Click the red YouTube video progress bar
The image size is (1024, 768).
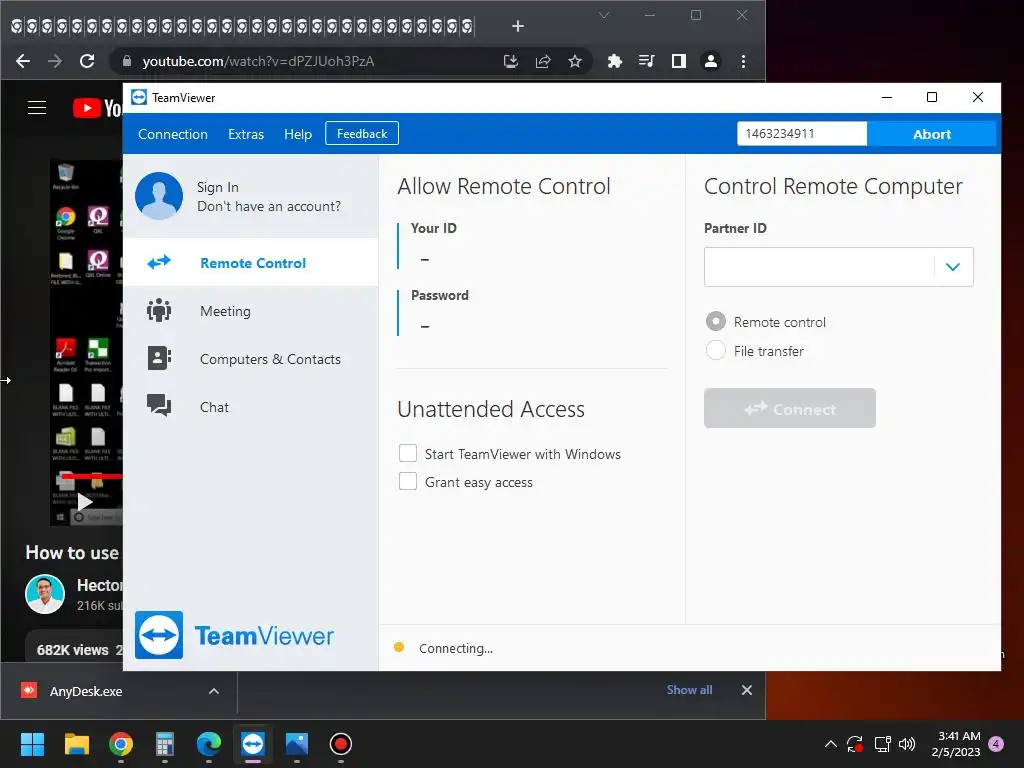[91, 476]
